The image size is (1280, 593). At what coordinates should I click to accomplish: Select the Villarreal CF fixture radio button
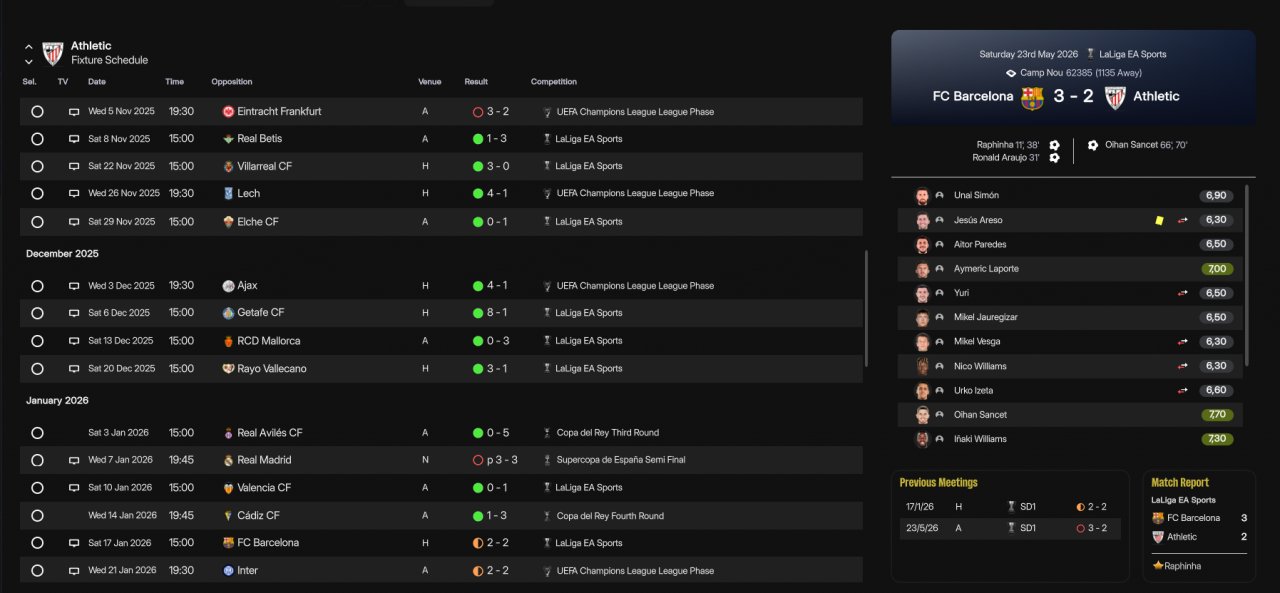tap(37, 166)
